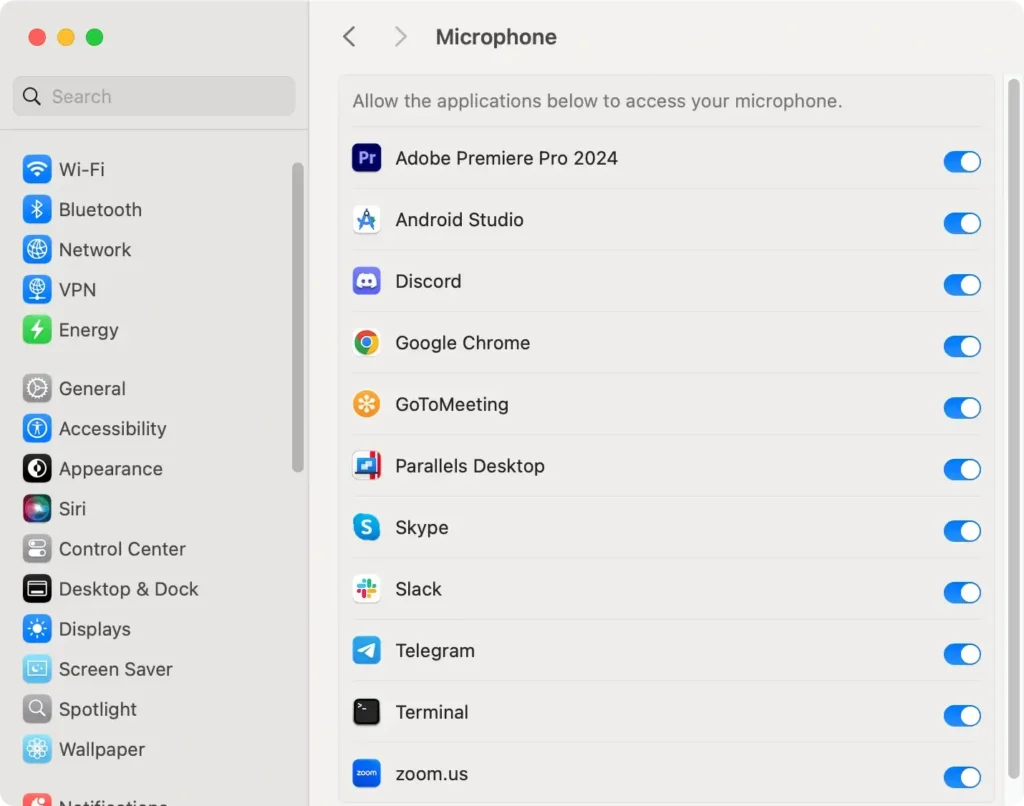Click the Android Studio app icon
Screen dimensions: 1024x806
[x=366, y=219]
